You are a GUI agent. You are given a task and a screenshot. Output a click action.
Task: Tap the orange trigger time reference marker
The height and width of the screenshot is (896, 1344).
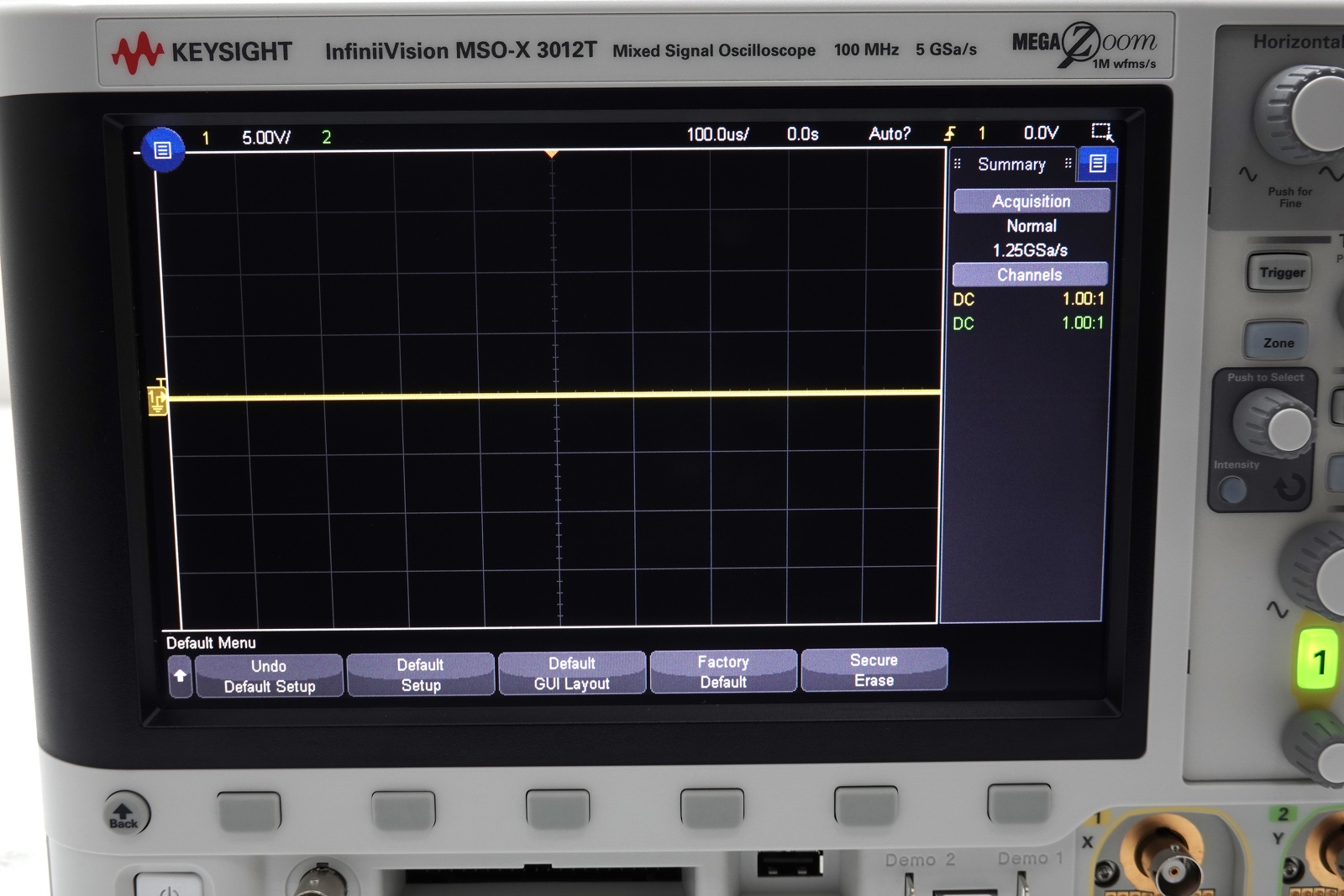click(551, 154)
